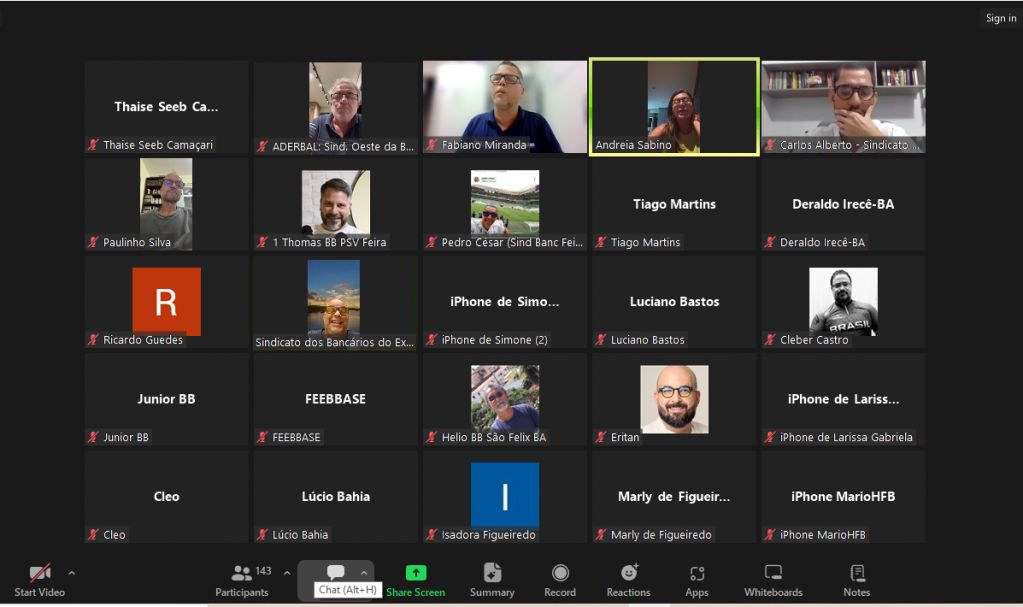The height and width of the screenshot is (607, 1023).
Task: Click muted mic icon beside Cleber Castro
Action: (770, 339)
